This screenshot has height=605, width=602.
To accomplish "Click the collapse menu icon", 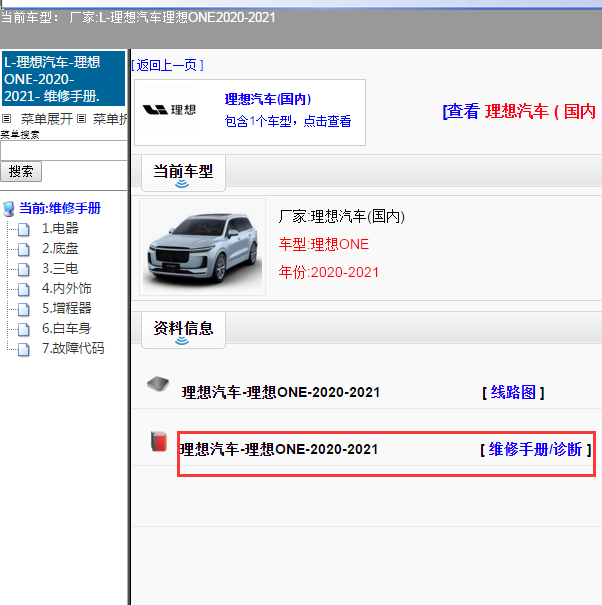I will 81,118.
